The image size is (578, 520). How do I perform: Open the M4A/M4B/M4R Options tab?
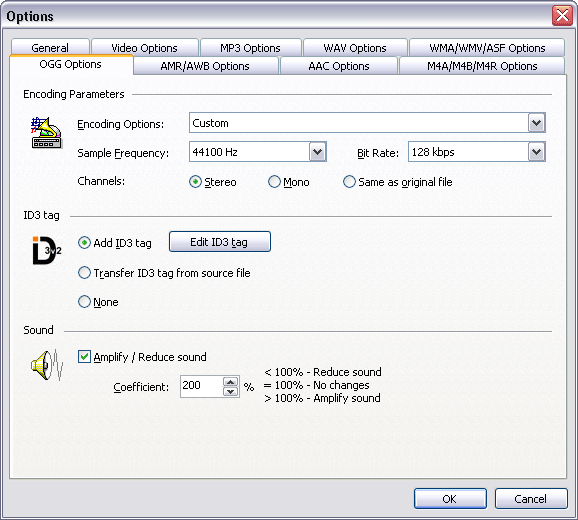[x=482, y=66]
